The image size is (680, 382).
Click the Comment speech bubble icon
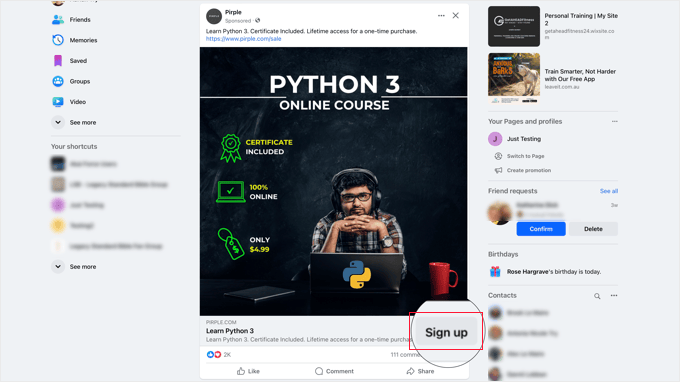click(x=319, y=371)
